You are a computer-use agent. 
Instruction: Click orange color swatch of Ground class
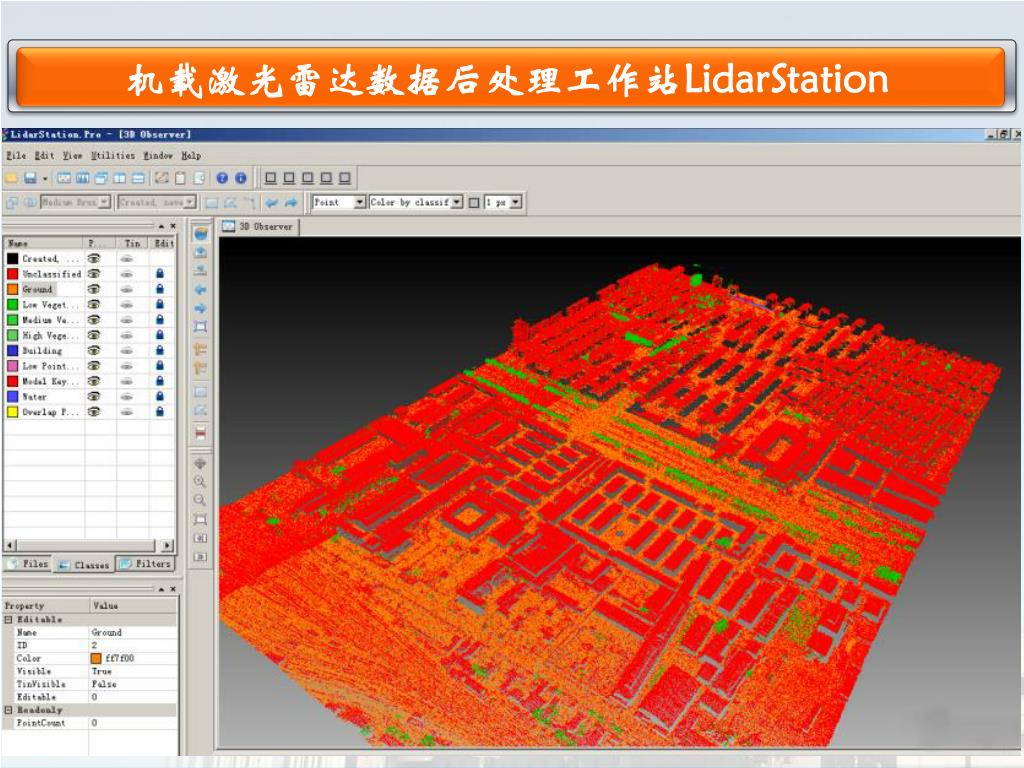click(x=12, y=289)
